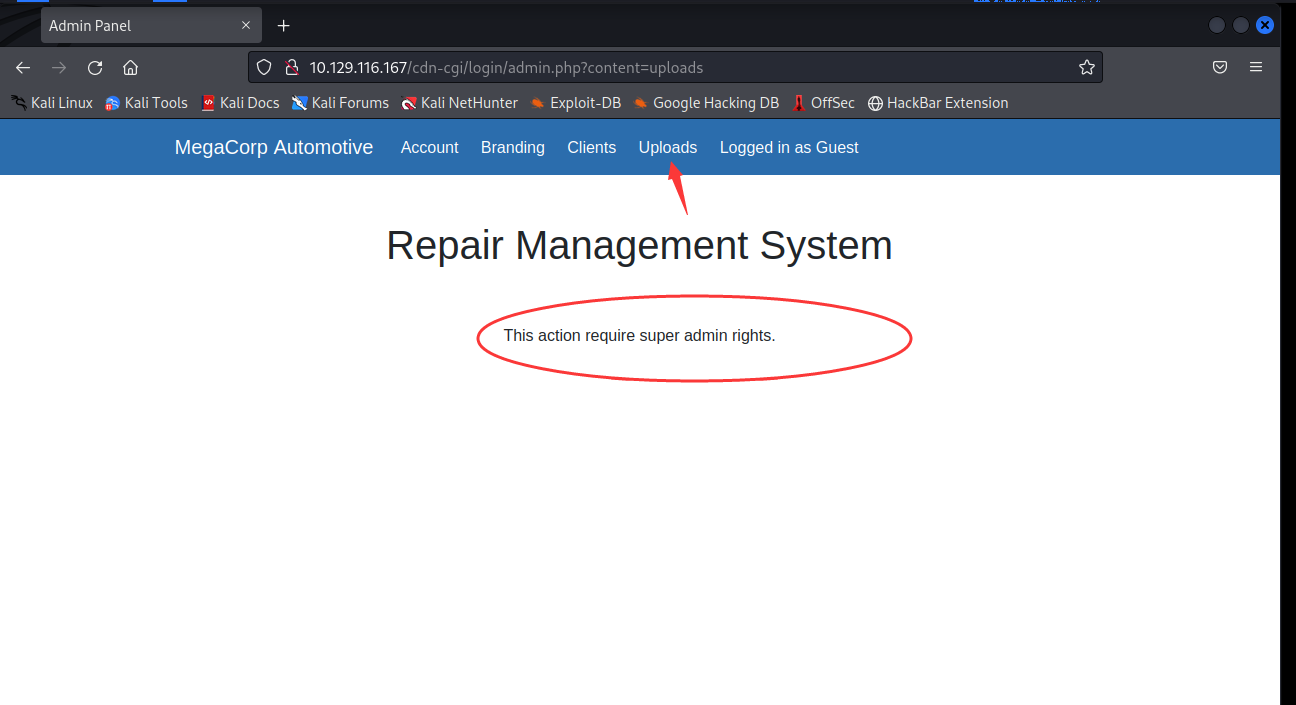Open the Firefox hamburger menu
This screenshot has height=705, width=1296.
tap(1256, 68)
